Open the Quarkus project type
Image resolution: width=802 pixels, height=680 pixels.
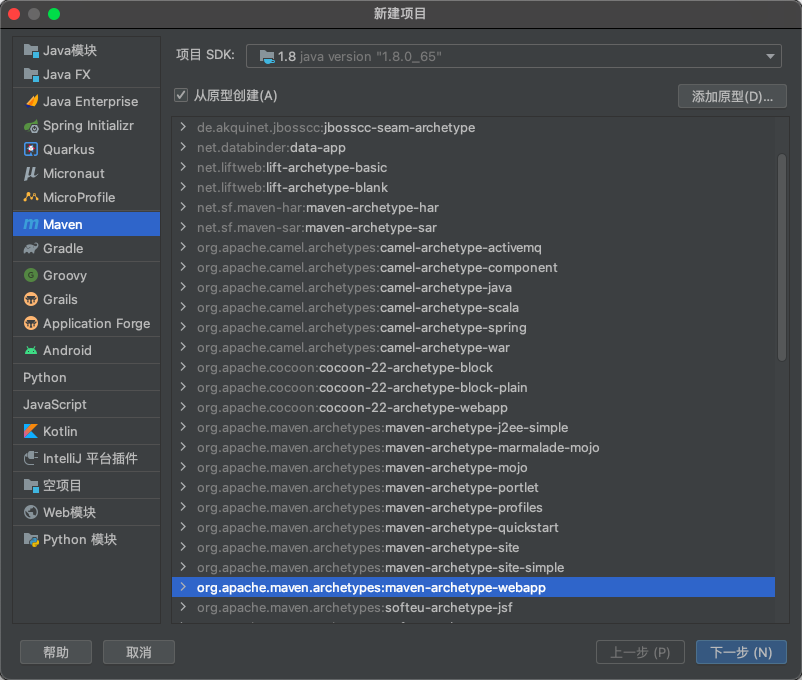point(31,149)
